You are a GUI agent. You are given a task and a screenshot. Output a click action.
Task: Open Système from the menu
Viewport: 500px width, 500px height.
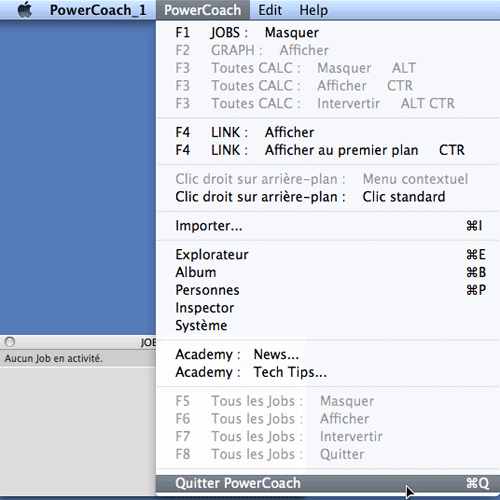click(328, 325)
